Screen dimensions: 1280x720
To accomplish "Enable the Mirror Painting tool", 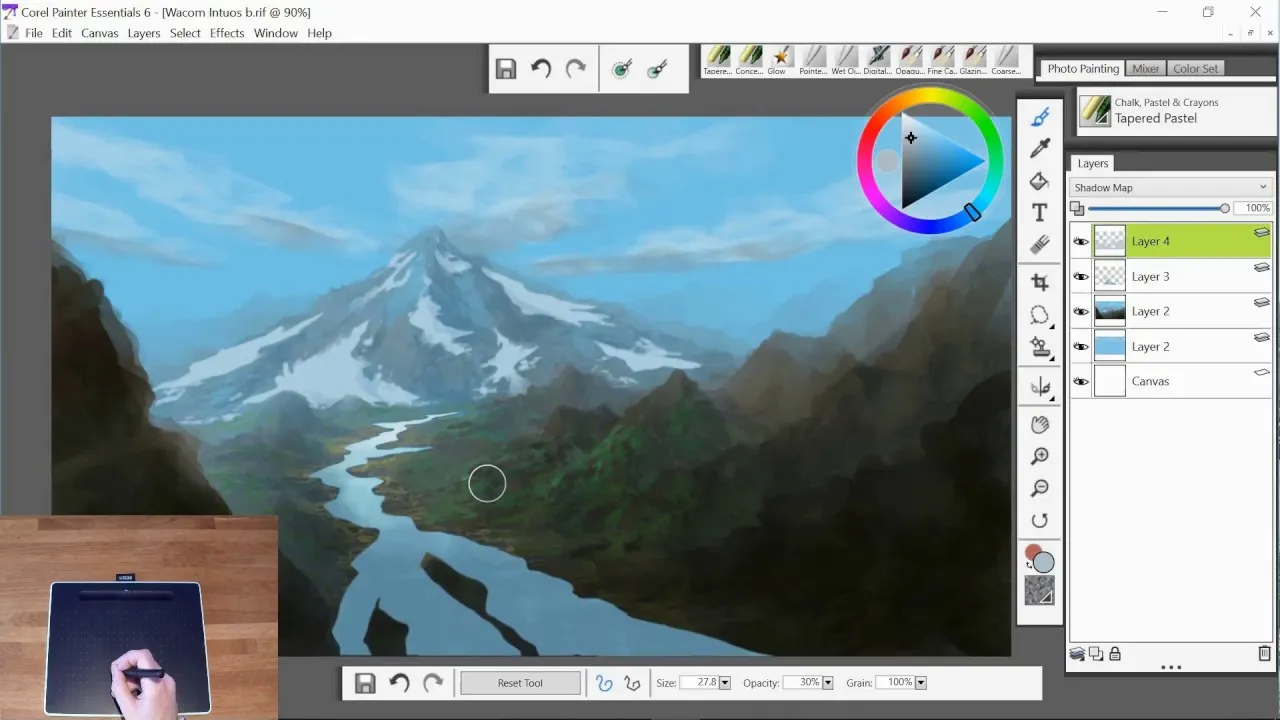I will (x=1040, y=387).
